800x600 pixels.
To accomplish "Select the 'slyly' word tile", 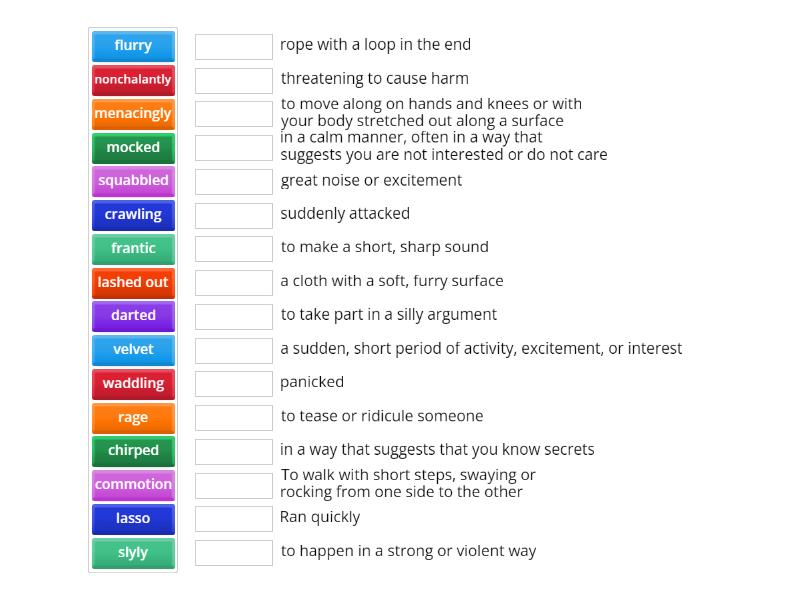I will pos(133,552).
